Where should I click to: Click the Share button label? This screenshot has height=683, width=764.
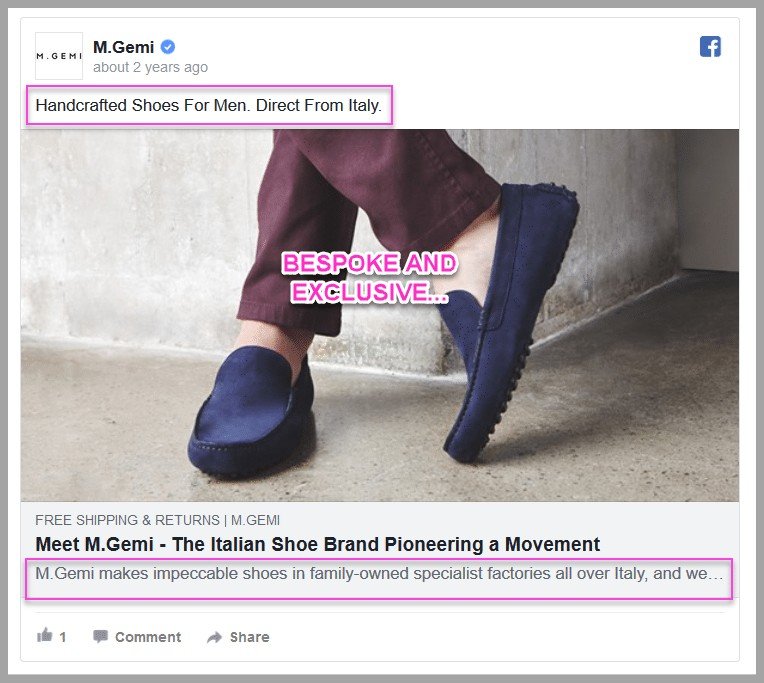(249, 637)
